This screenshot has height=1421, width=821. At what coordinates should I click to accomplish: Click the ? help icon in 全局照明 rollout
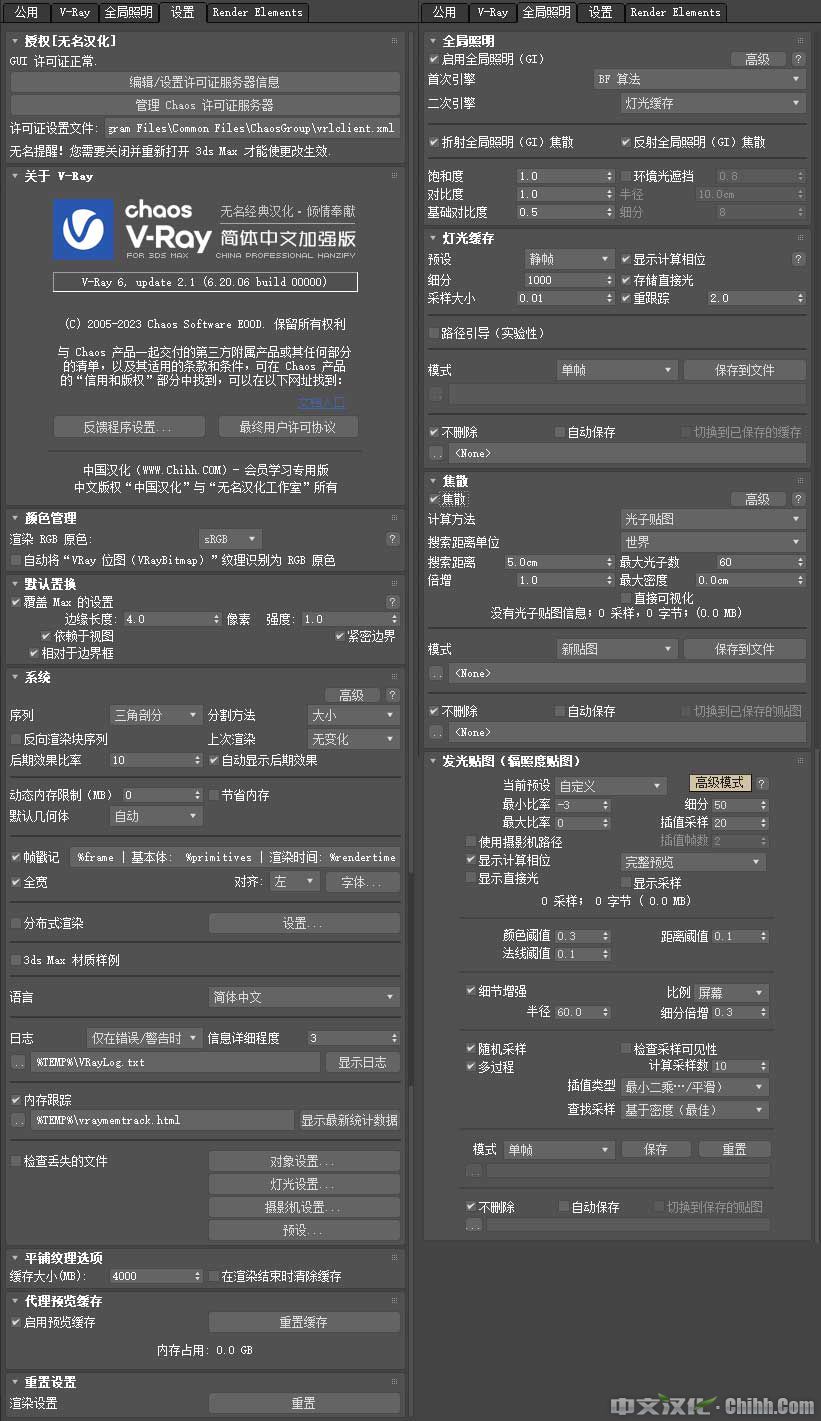[x=798, y=59]
